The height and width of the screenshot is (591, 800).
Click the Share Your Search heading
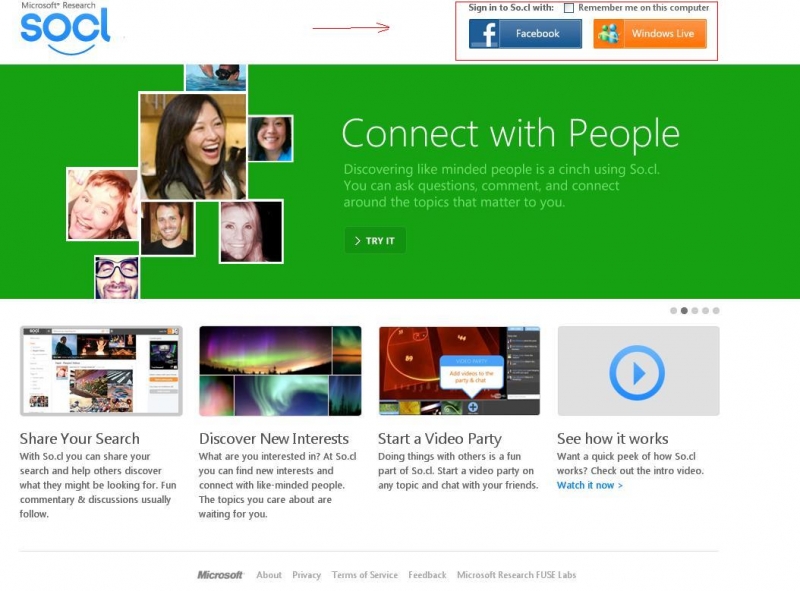tap(80, 438)
